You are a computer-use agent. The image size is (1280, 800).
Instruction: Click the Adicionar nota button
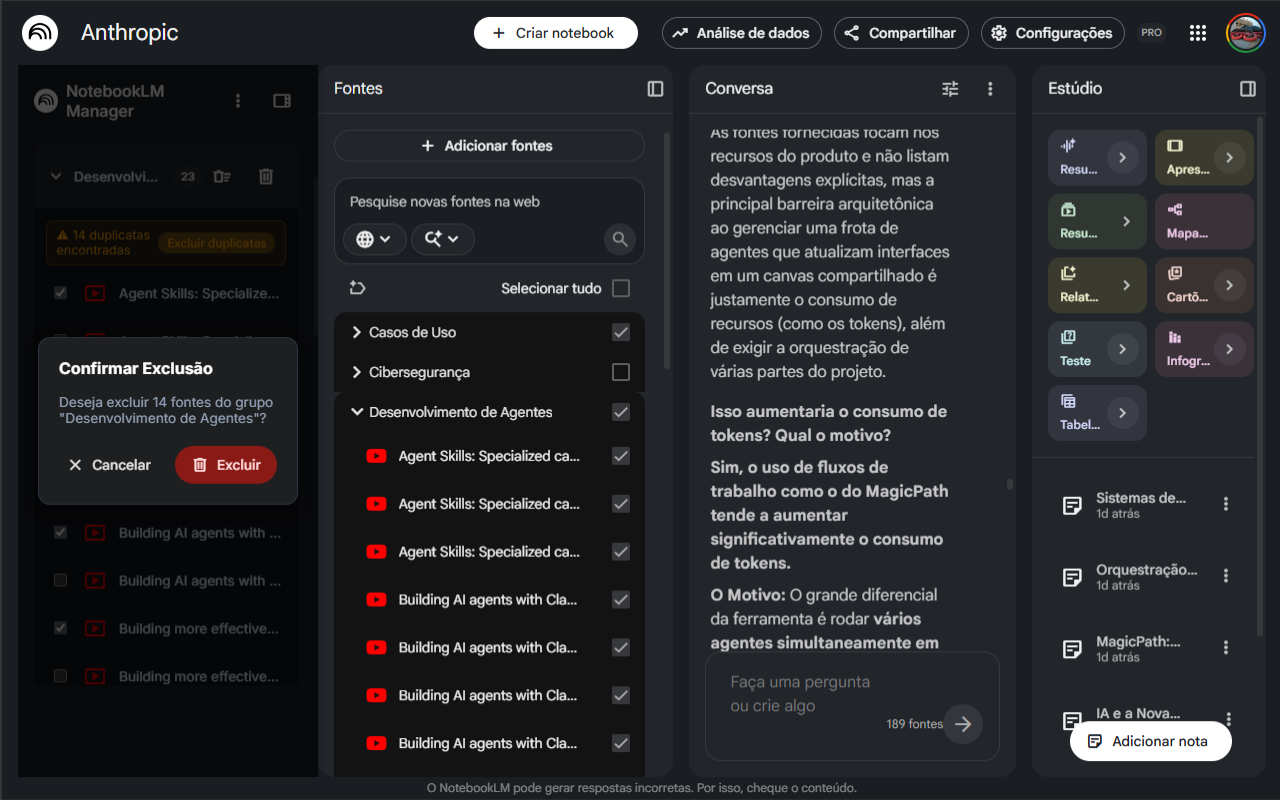[x=1150, y=741]
